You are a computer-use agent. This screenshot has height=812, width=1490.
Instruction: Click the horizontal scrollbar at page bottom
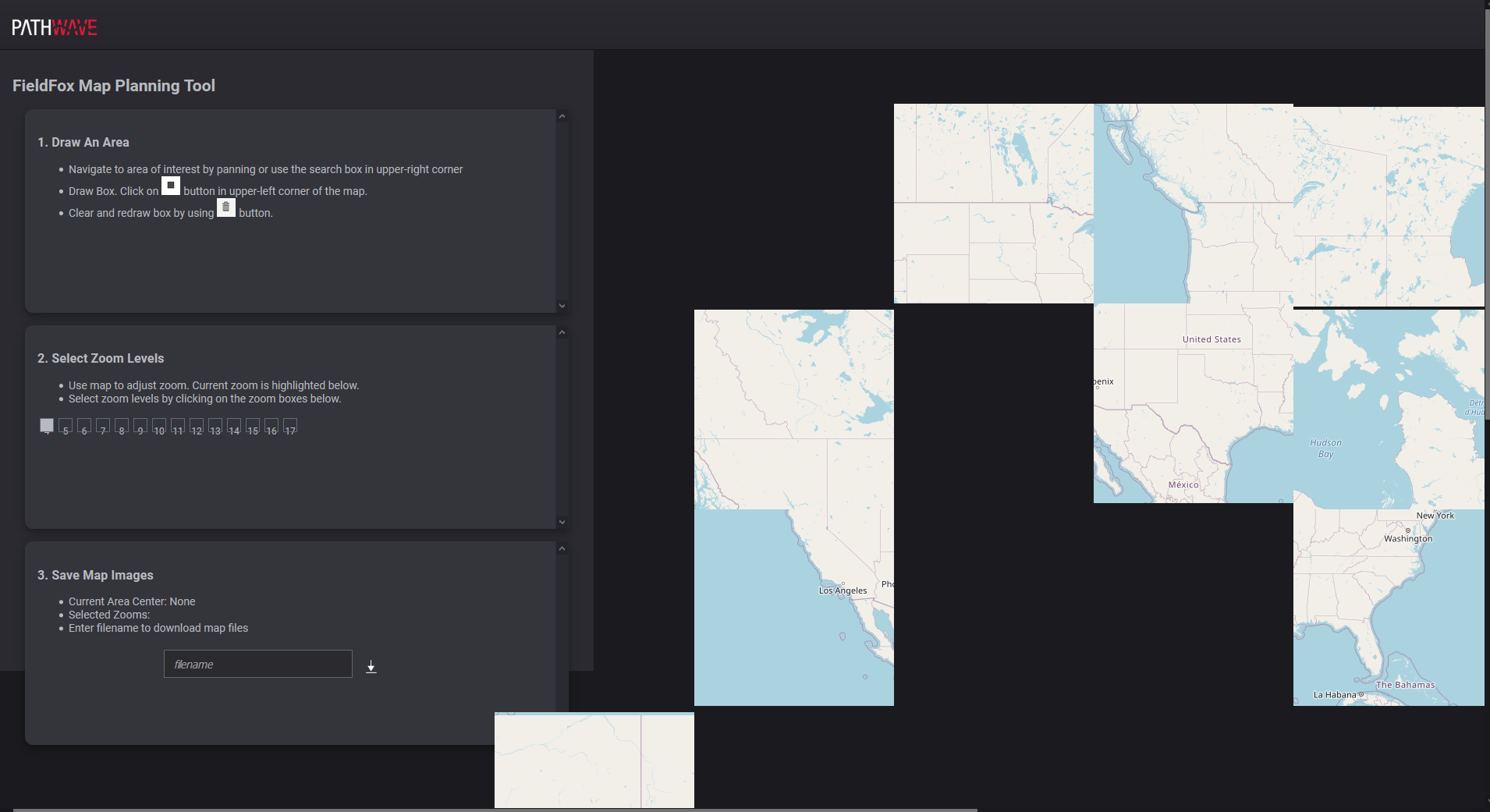pos(495,810)
